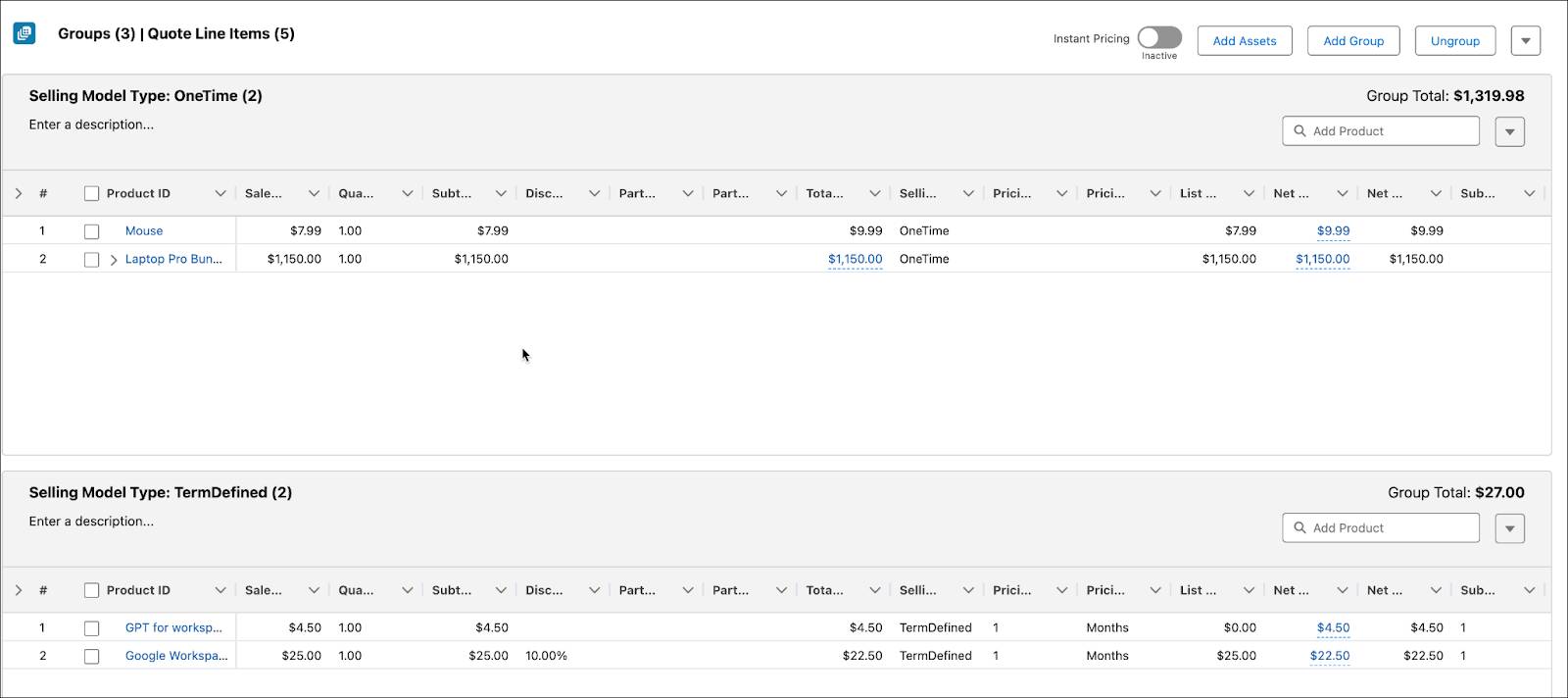The height and width of the screenshot is (698, 1568).
Task: Select the Laptop Pro Bundle row checkbox
Action: pyautogui.click(x=91, y=260)
